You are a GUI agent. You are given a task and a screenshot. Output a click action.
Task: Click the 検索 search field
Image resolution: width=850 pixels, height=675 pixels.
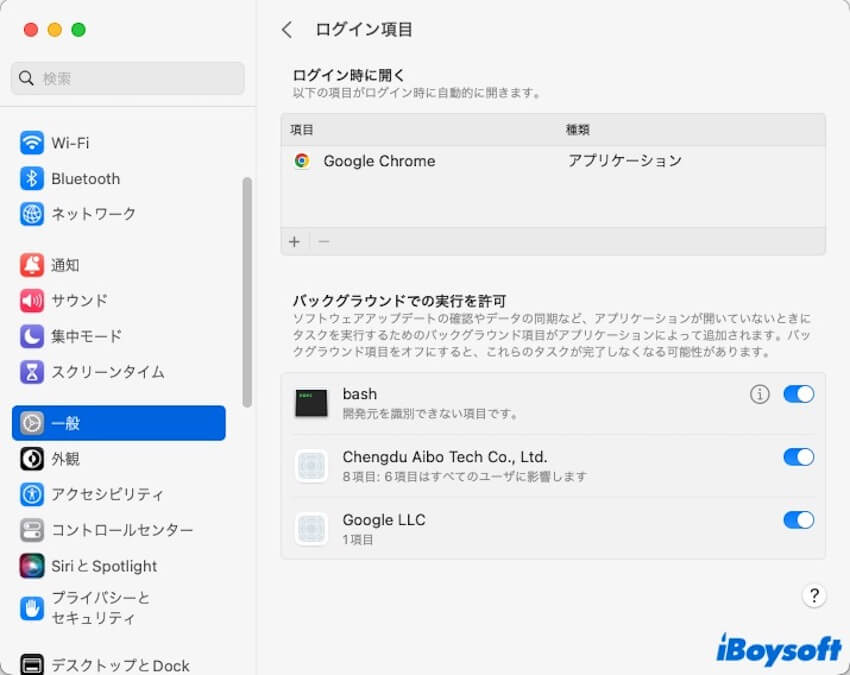pos(127,78)
